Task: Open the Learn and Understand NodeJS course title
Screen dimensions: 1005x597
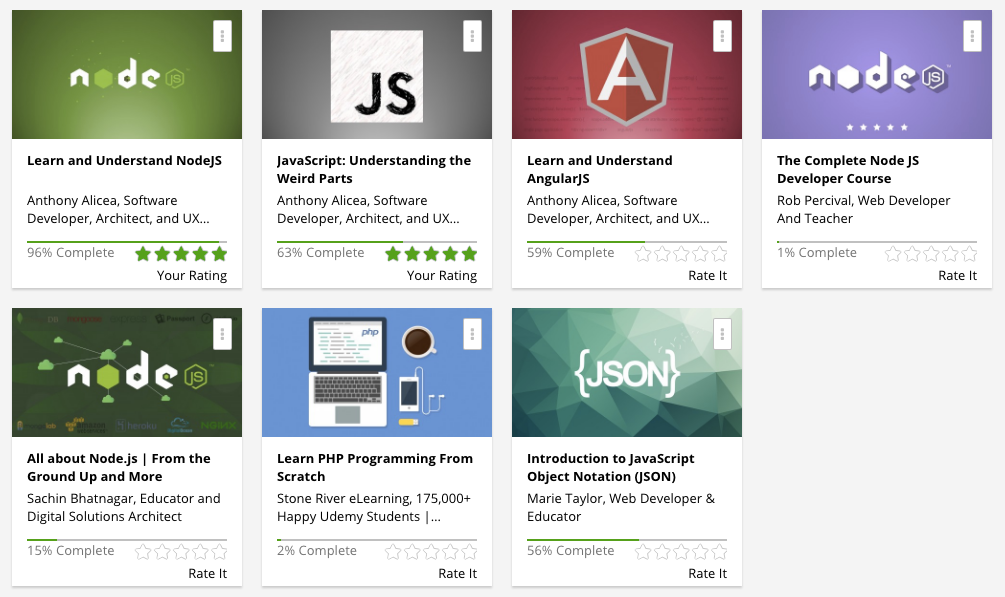Action: click(x=126, y=160)
